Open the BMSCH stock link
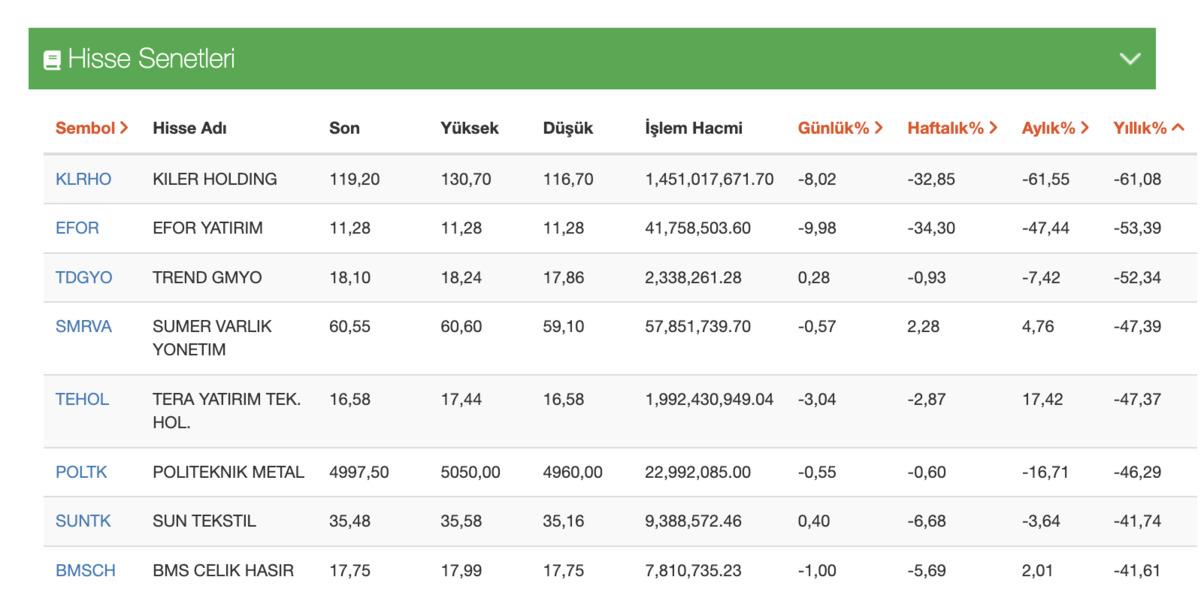The width and height of the screenshot is (1200, 592). (85, 571)
